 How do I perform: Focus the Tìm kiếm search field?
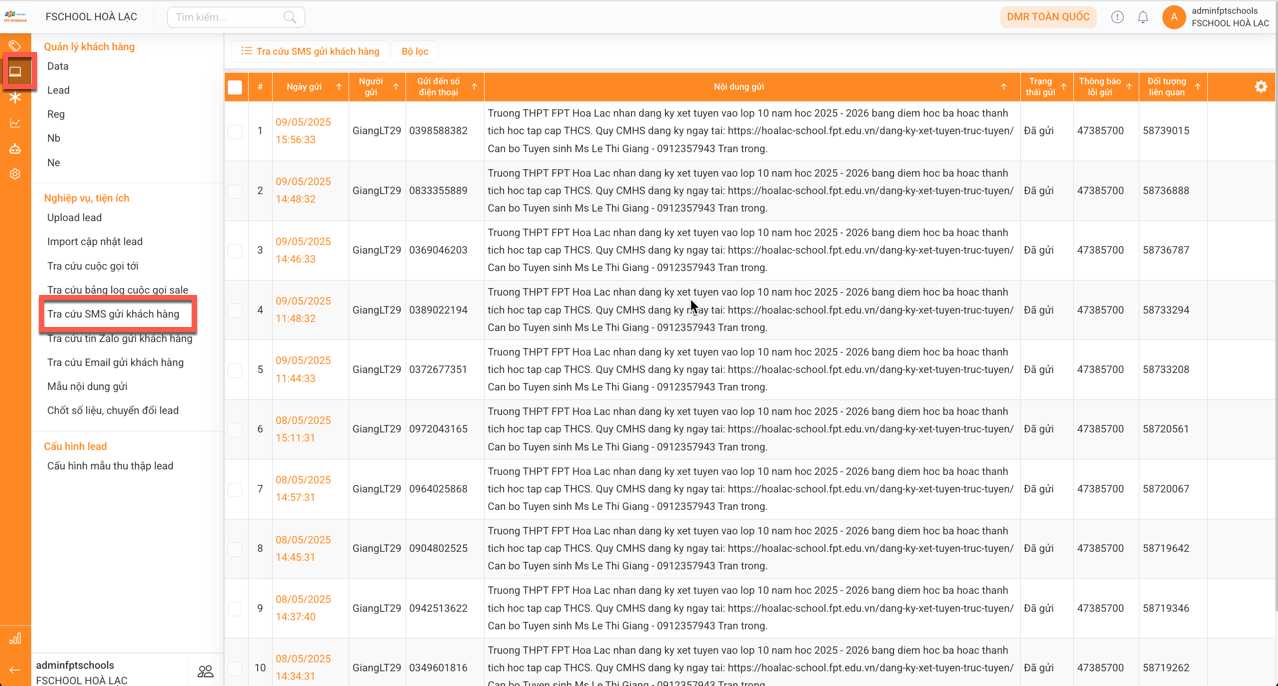pos(236,17)
